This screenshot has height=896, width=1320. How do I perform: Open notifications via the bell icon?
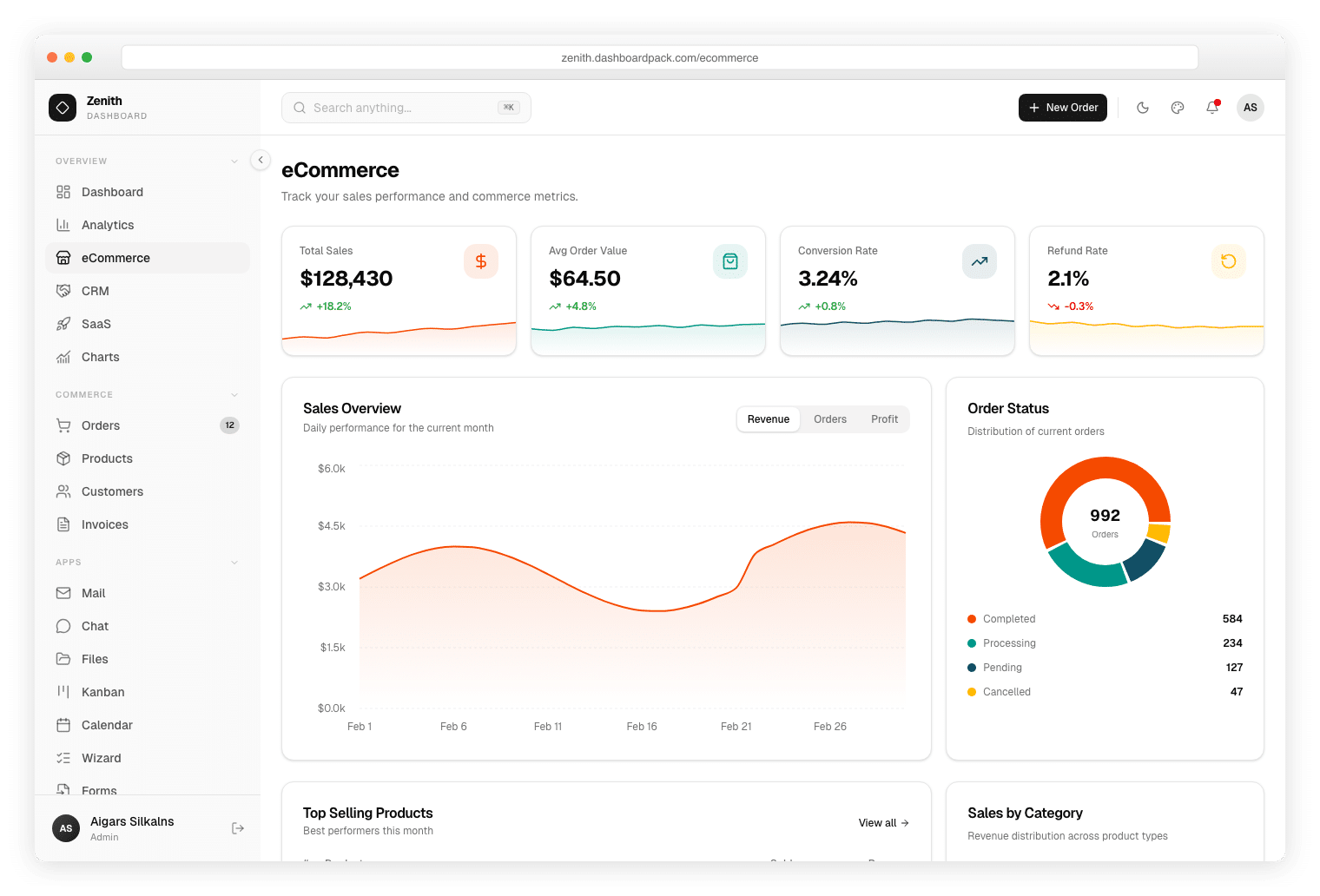[x=1212, y=108]
